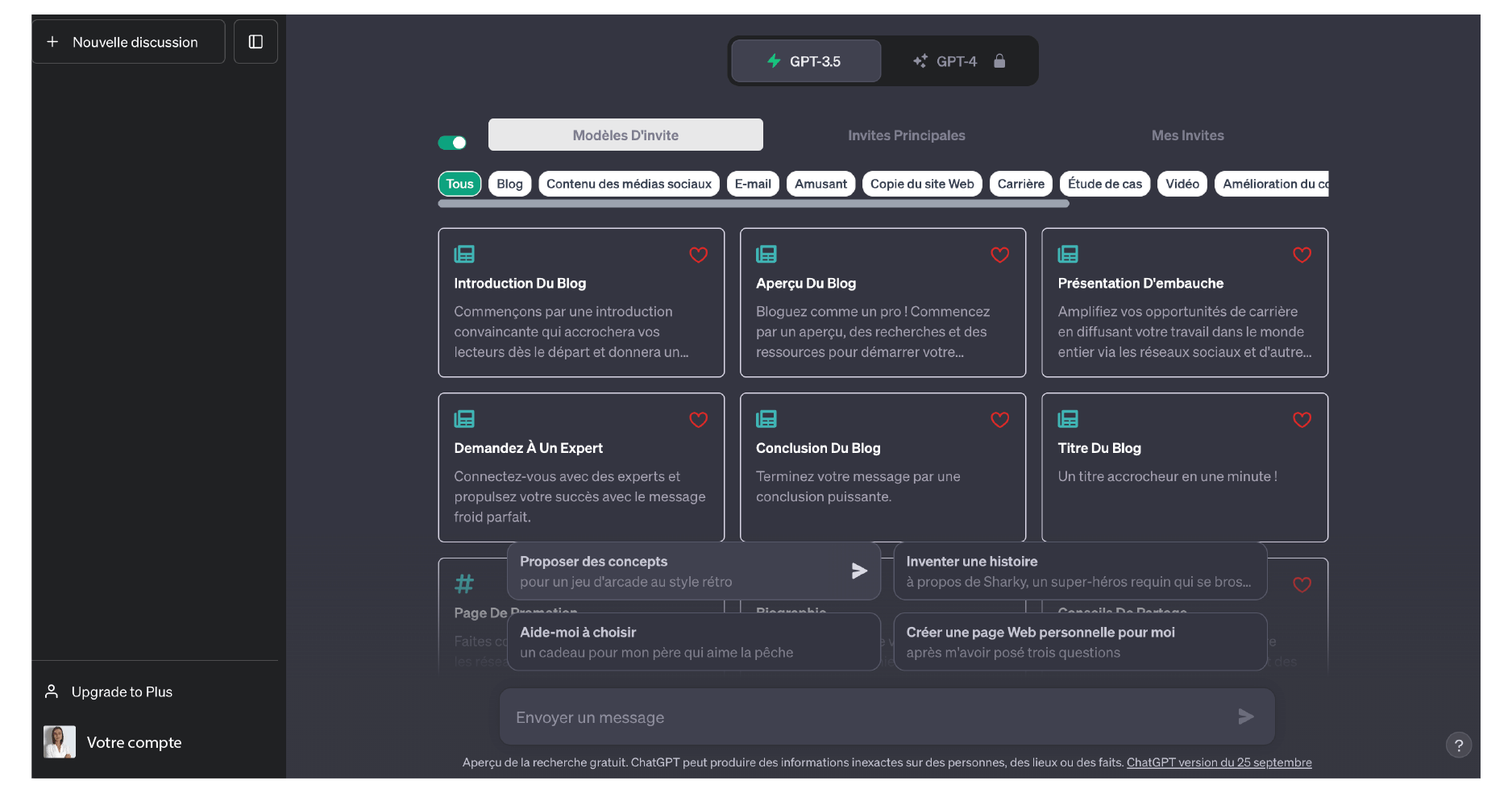
Task: Open the help question mark button
Action: coord(1458,745)
